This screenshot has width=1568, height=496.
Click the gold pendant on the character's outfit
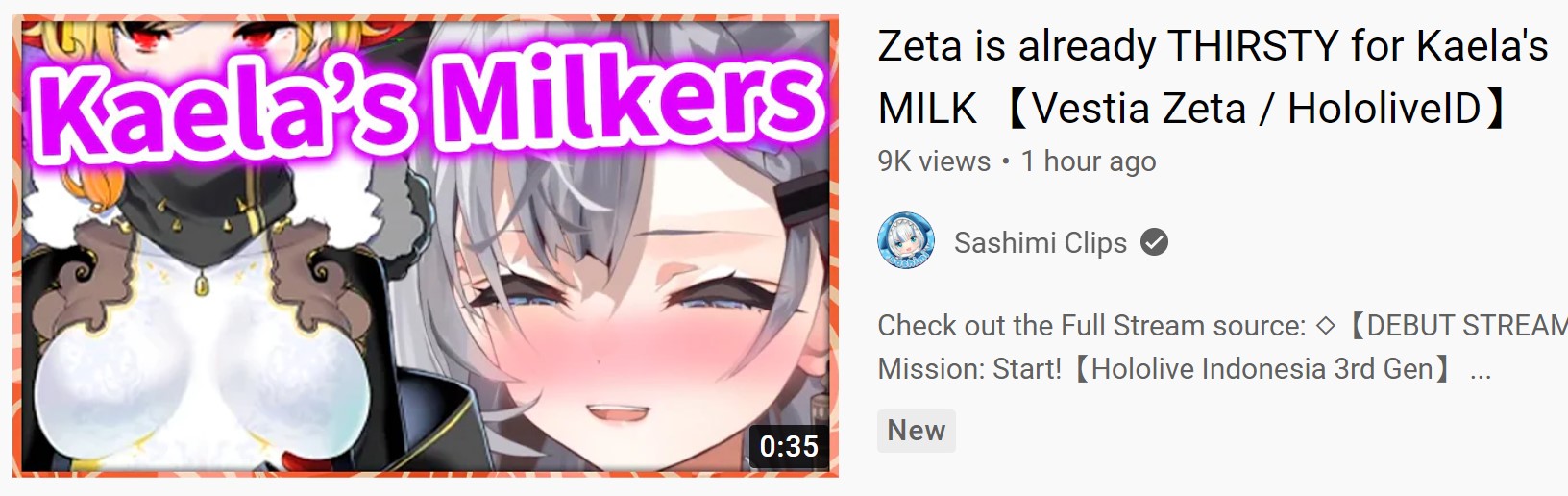[x=202, y=285]
